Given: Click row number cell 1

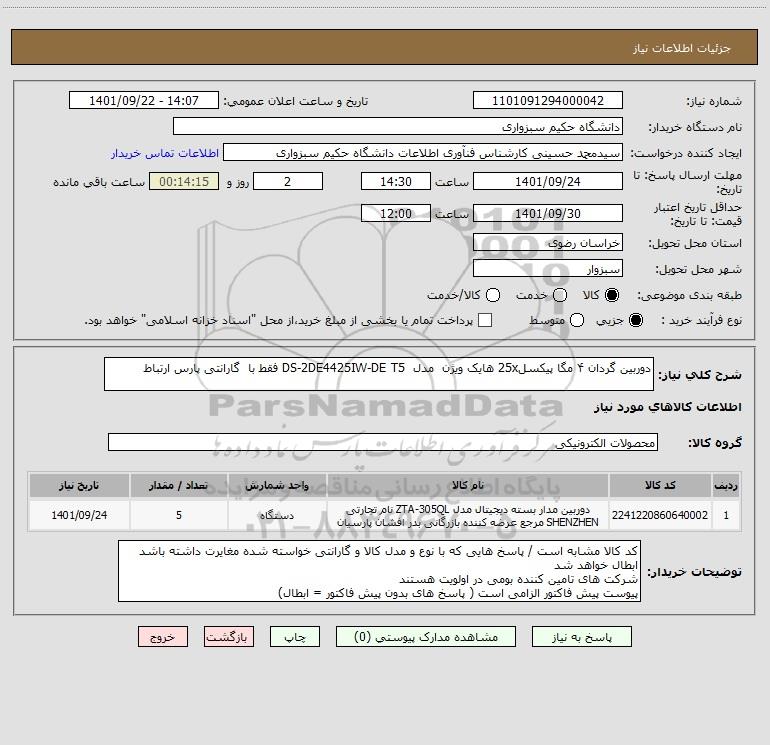Looking at the screenshot, I should [726, 515].
